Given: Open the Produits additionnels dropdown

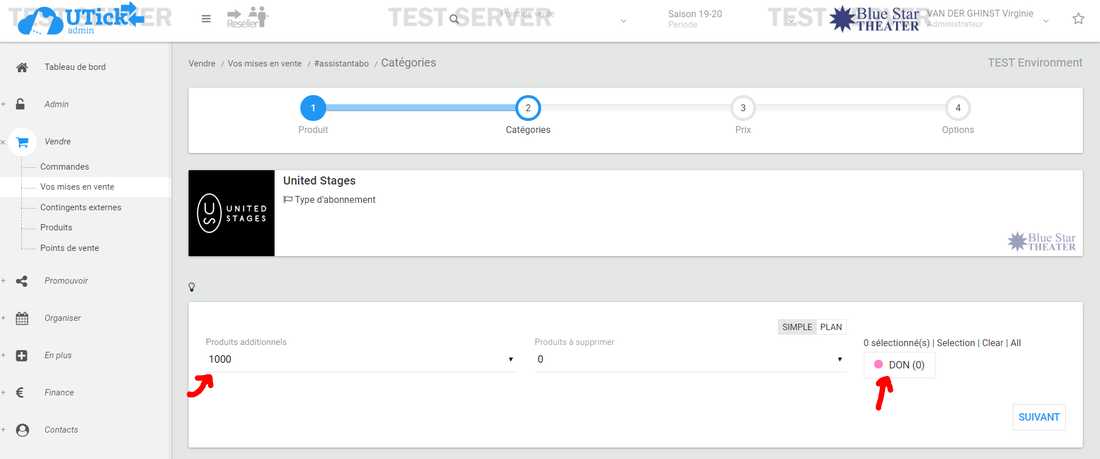Looking at the screenshot, I should [x=361, y=359].
